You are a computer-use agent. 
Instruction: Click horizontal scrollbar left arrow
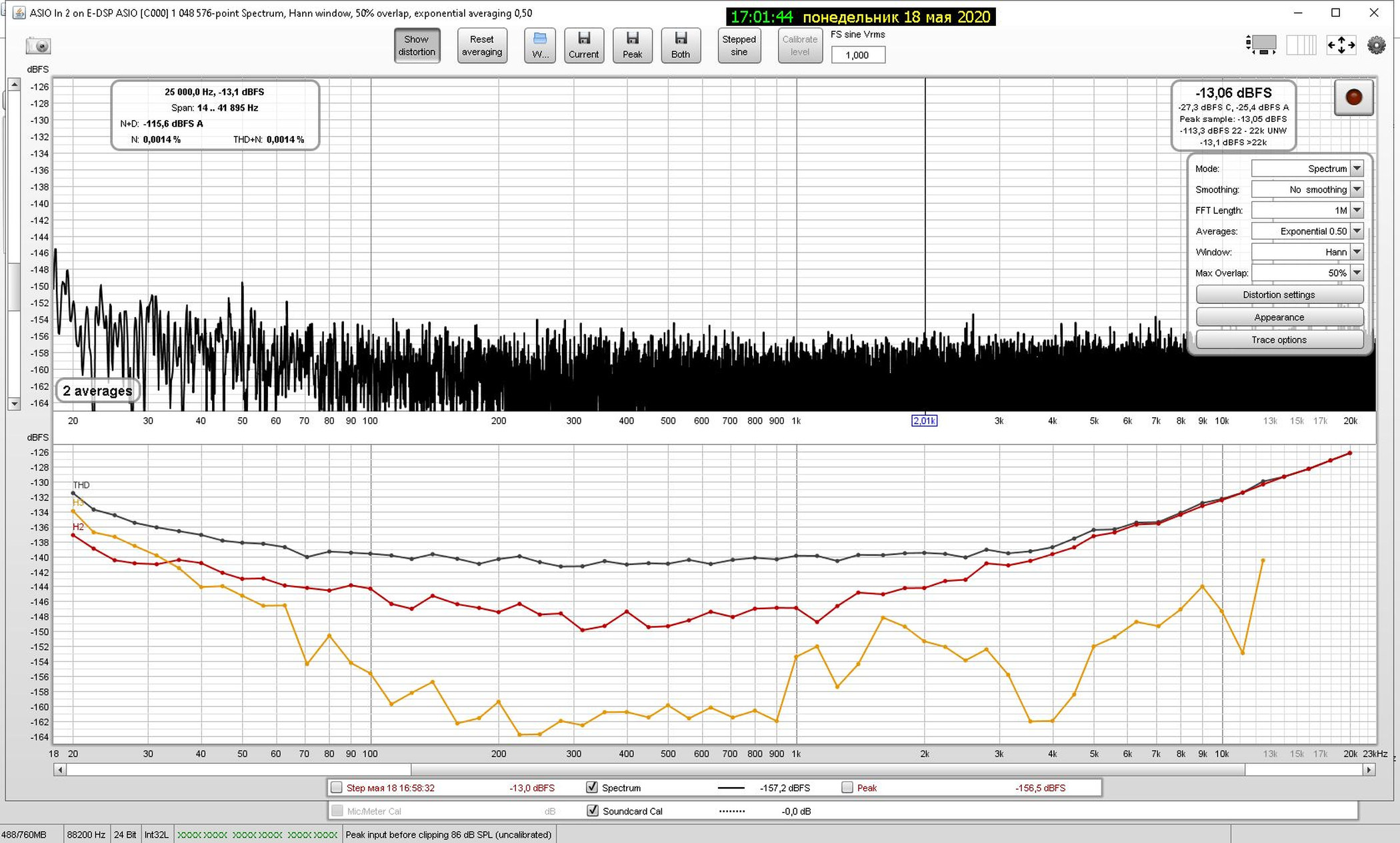tap(60, 770)
